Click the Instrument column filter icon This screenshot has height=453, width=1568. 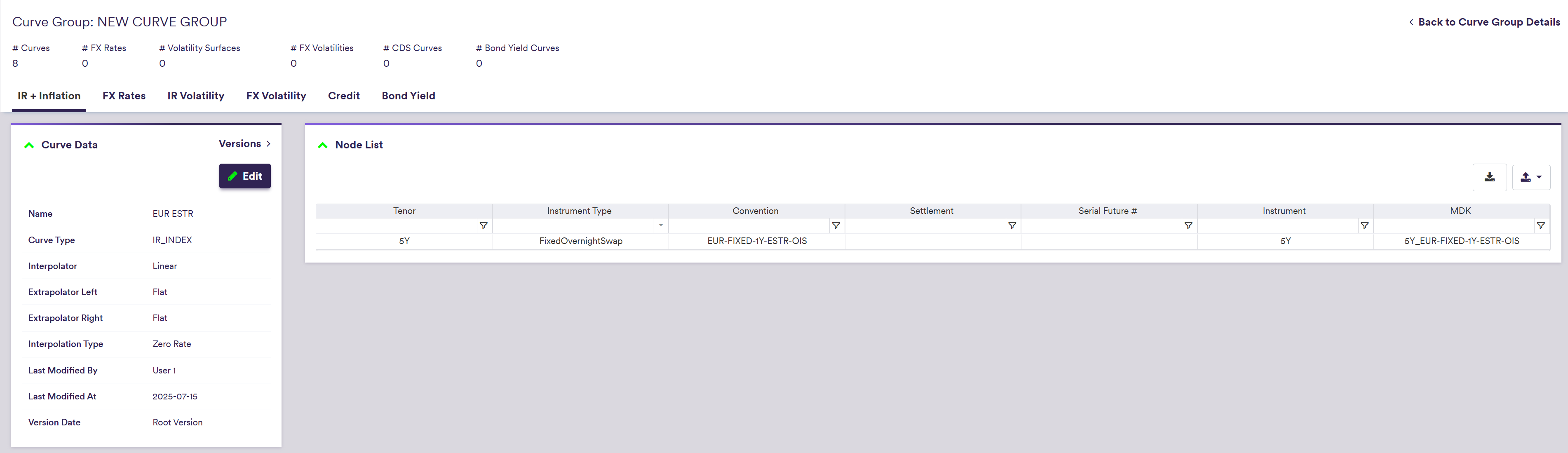click(1364, 226)
